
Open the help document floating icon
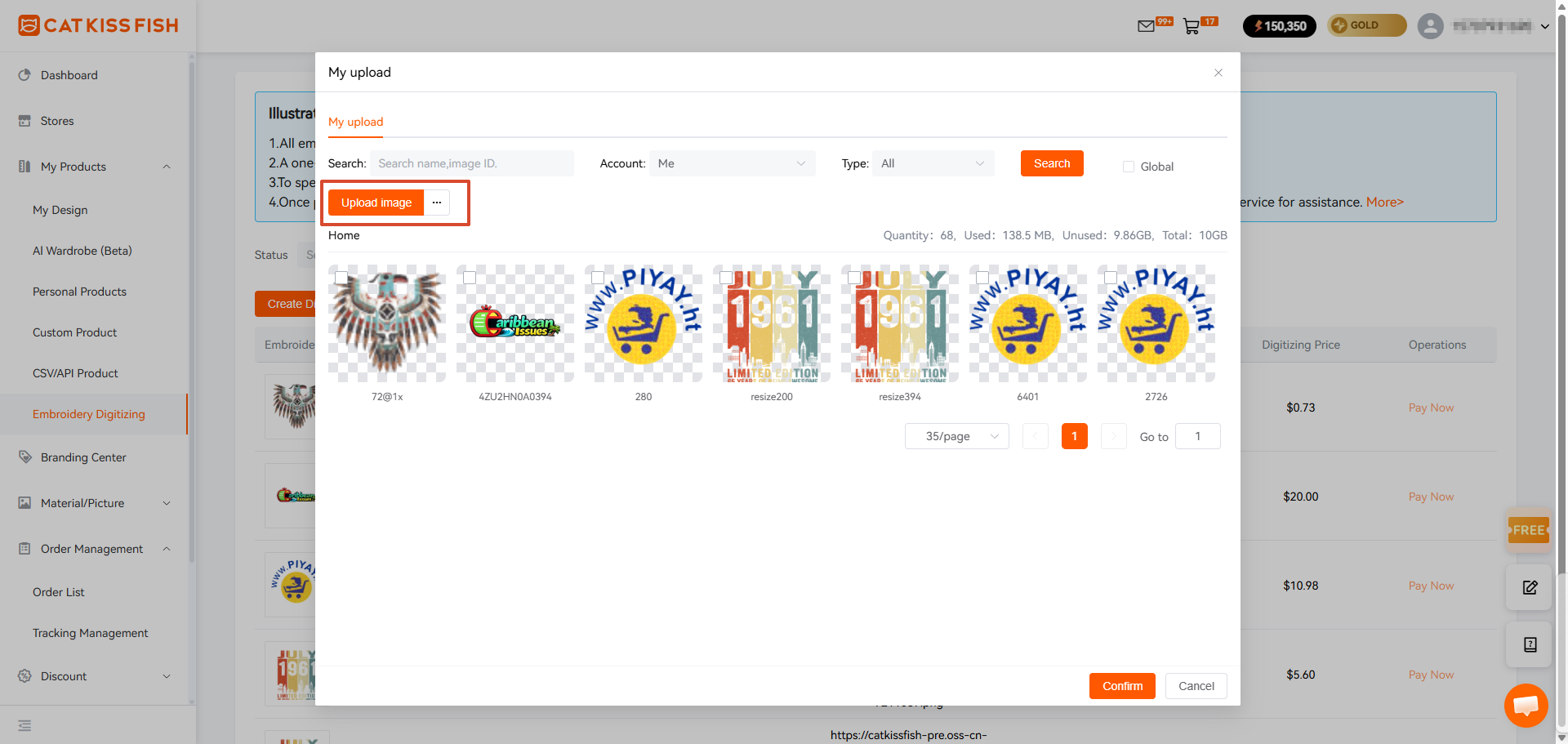pyautogui.click(x=1530, y=644)
